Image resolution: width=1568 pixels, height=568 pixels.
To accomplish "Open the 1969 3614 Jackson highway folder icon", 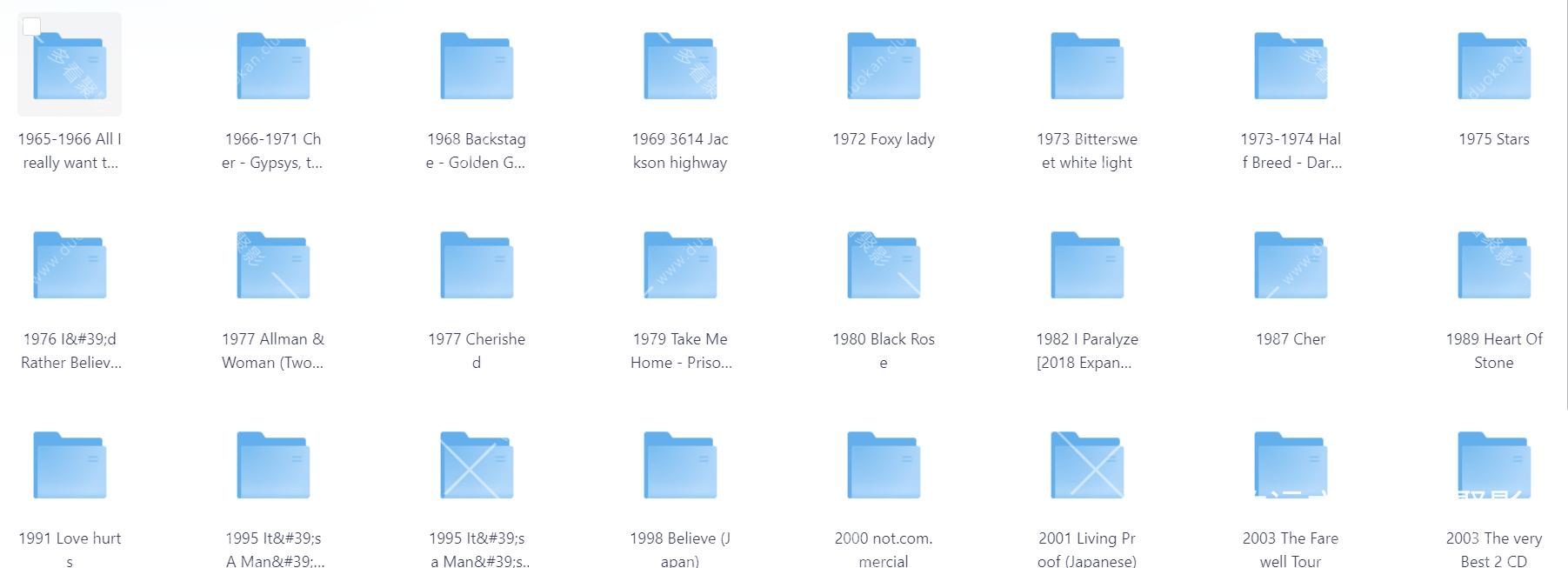I will [x=680, y=66].
